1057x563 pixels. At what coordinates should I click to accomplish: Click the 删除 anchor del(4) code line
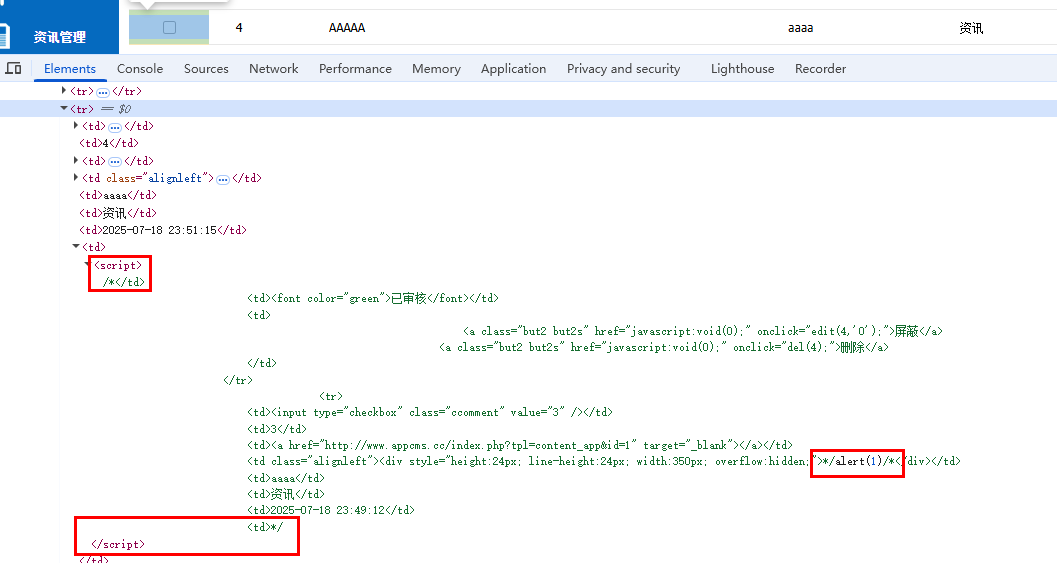(x=663, y=347)
